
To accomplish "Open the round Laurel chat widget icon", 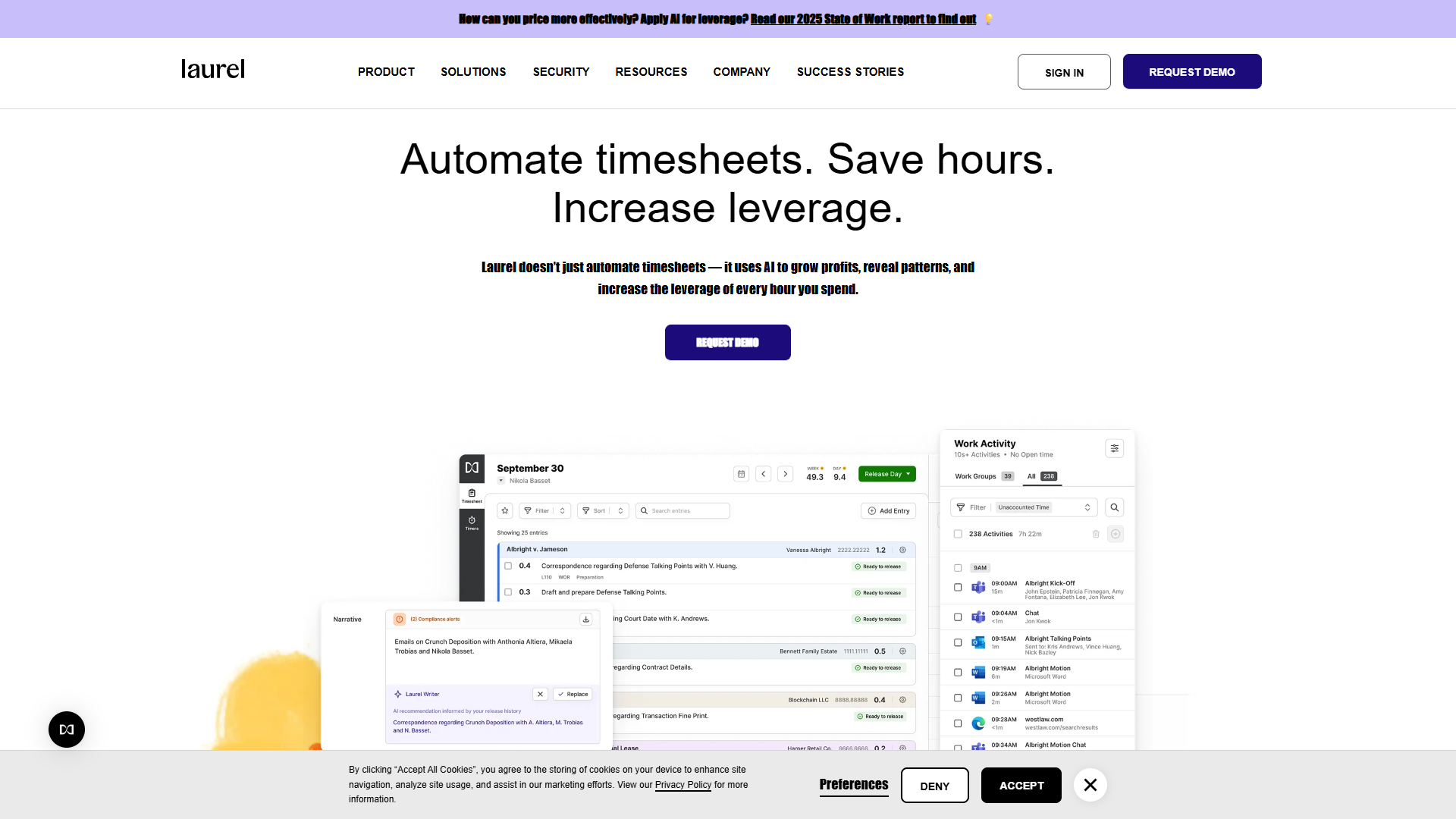I will [x=67, y=730].
